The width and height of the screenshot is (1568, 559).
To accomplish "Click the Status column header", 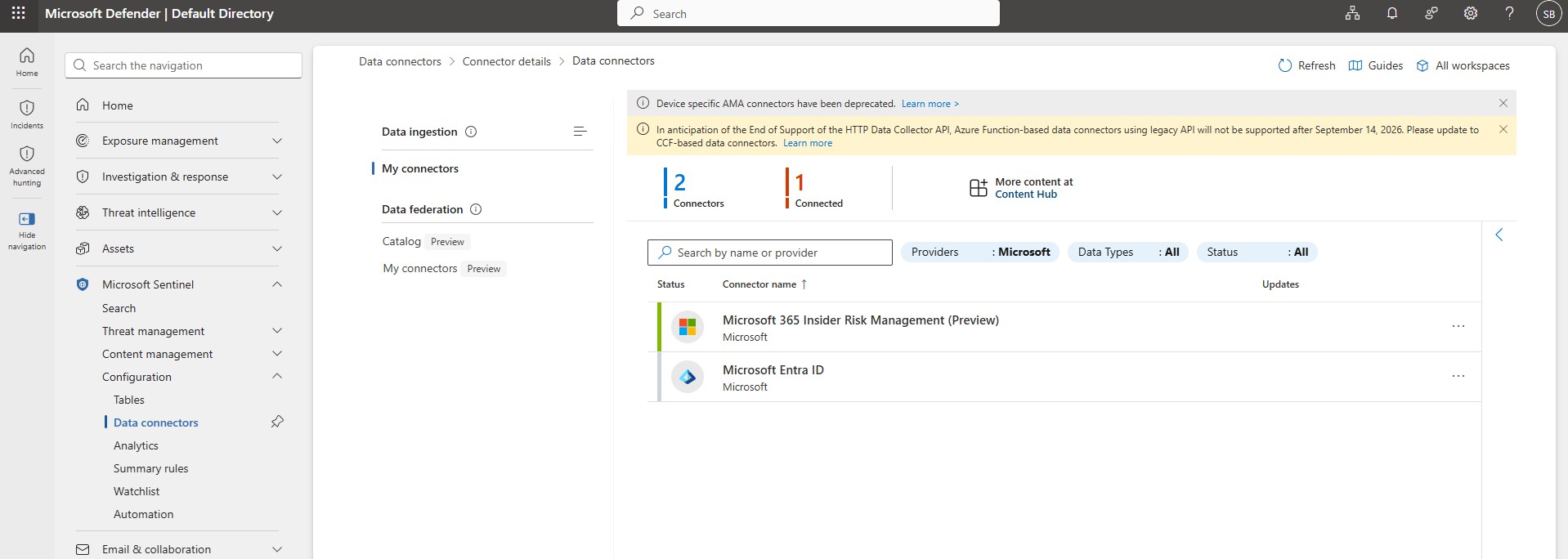I will tap(670, 284).
